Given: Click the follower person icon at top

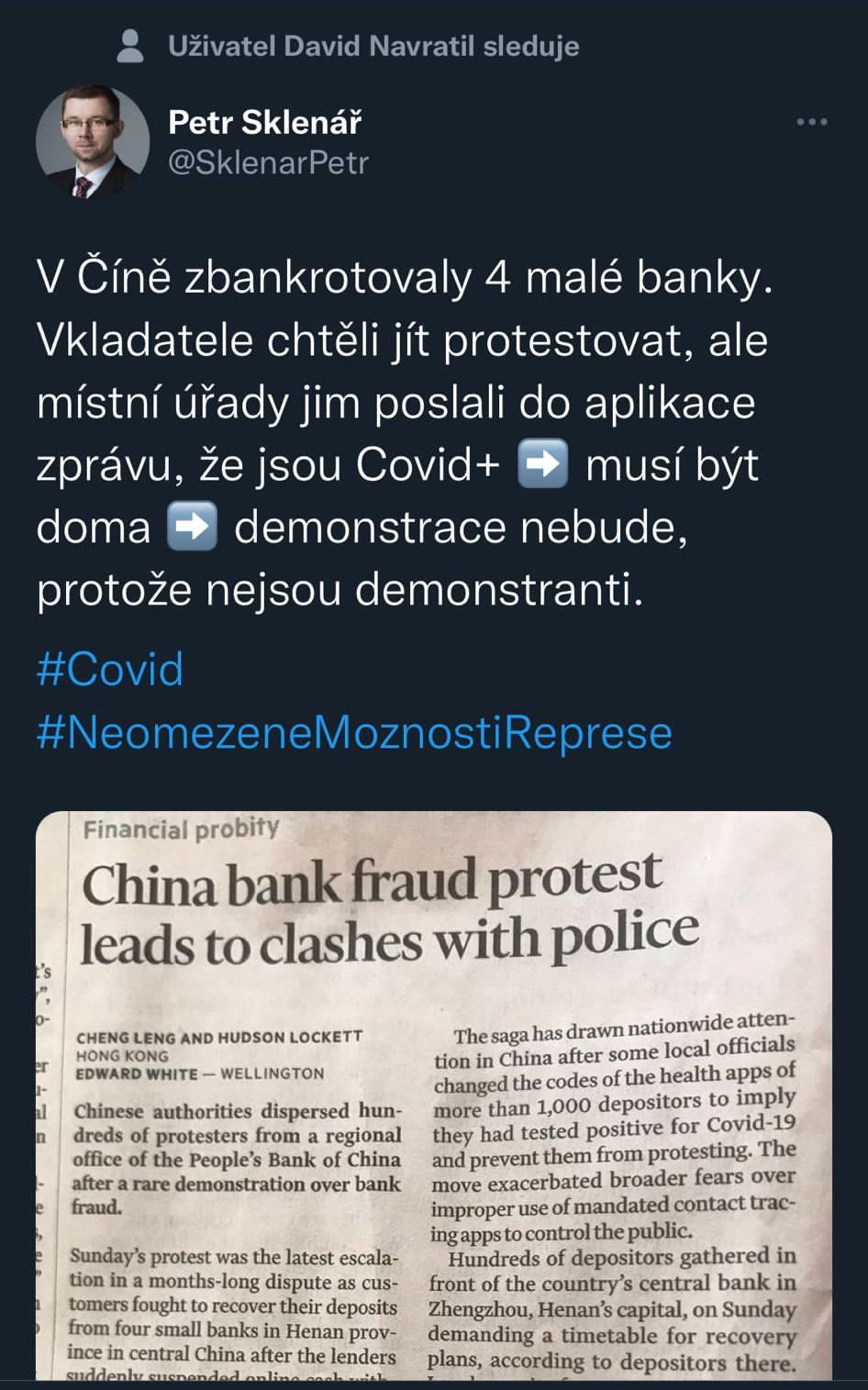Looking at the screenshot, I should (x=131, y=46).
